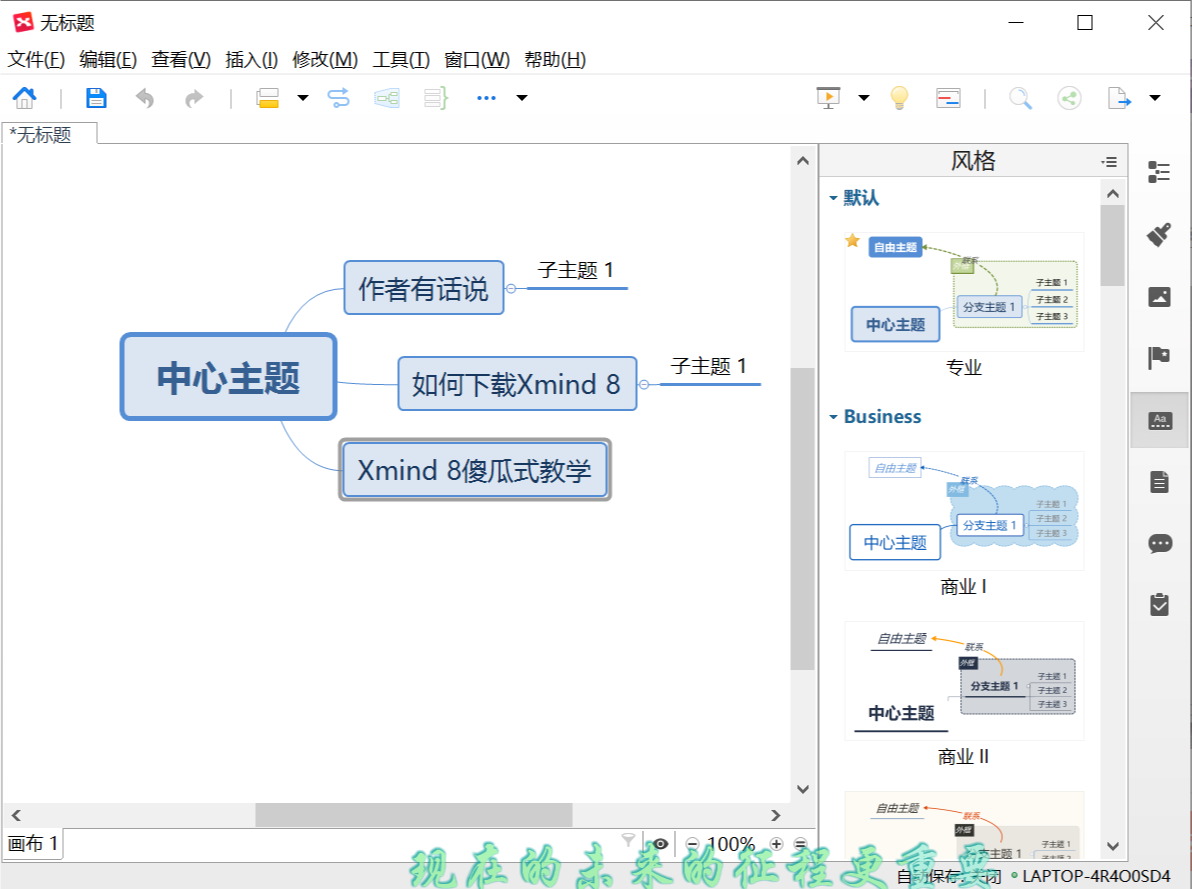Toggle the eye visibility icon in status bar
Screen dimensions: 1192x889
[661, 843]
